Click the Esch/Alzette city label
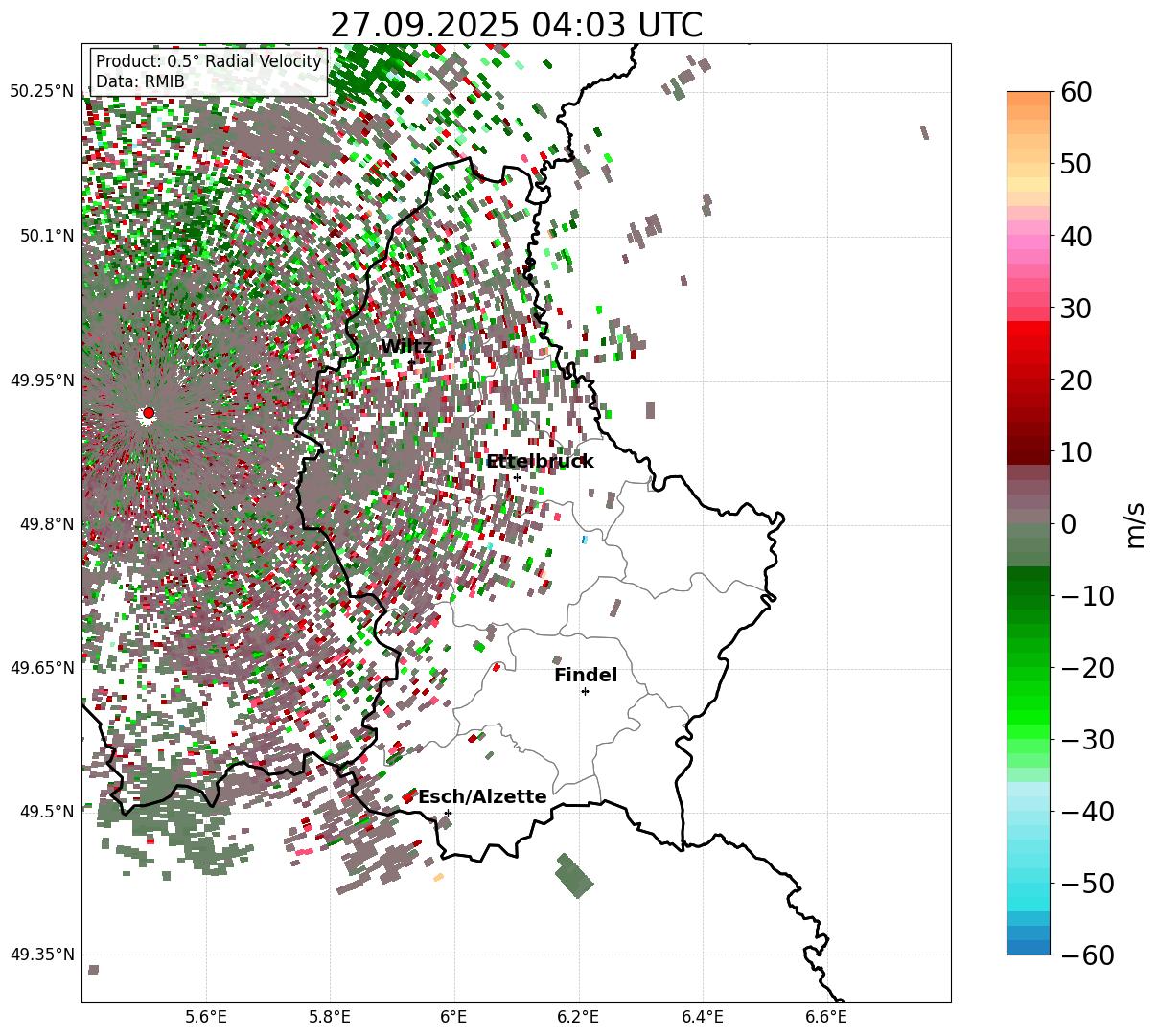This screenshot has height=1036, width=1157. coord(482,797)
